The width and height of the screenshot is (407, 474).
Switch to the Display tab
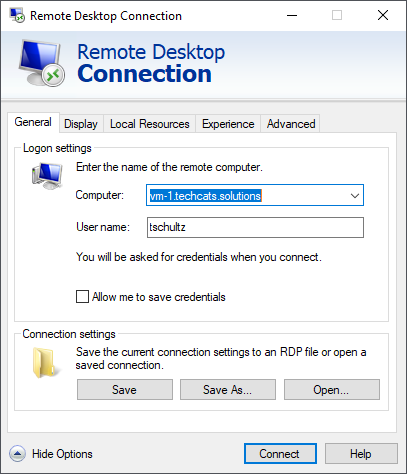[81, 124]
